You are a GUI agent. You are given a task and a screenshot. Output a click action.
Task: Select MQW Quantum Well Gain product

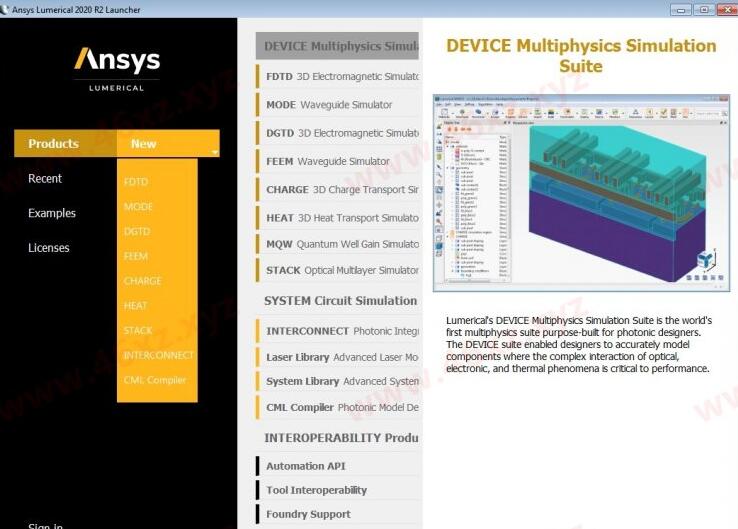click(337, 244)
